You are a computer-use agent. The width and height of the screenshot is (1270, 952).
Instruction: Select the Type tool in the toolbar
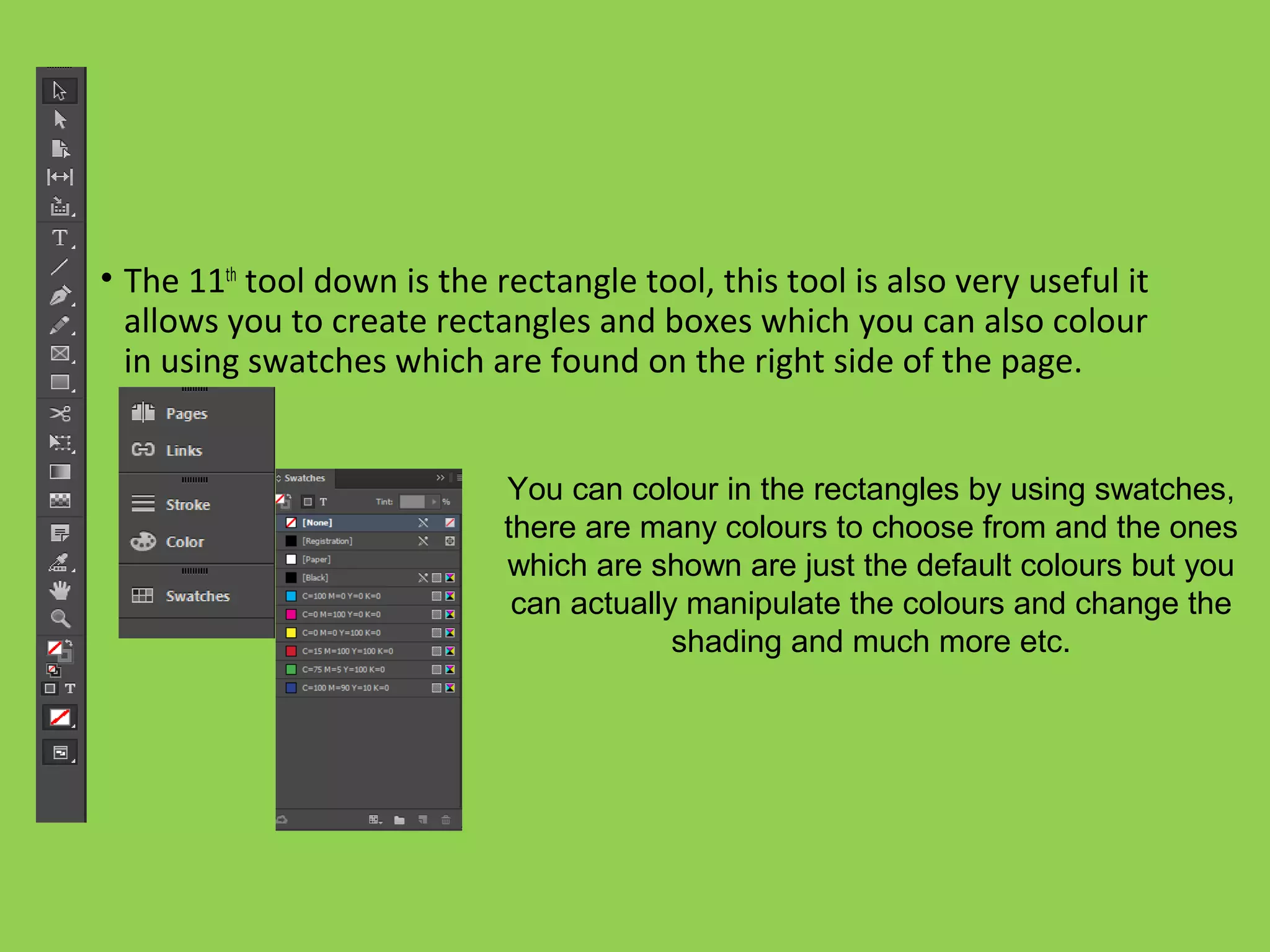point(60,237)
